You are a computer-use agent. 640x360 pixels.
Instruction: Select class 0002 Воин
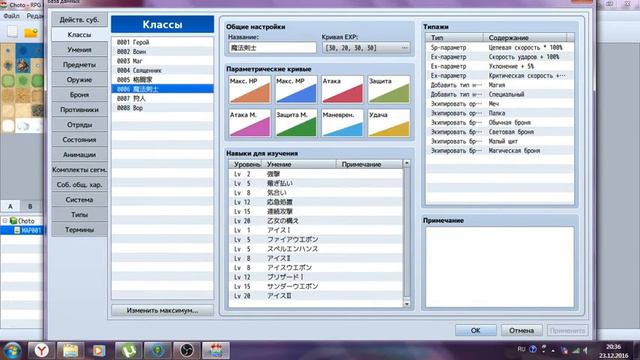pyautogui.click(x=162, y=51)
